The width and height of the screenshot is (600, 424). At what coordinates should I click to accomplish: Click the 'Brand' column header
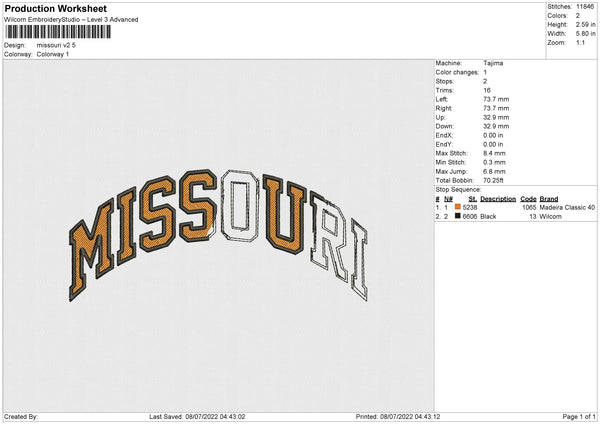point(549,199)
